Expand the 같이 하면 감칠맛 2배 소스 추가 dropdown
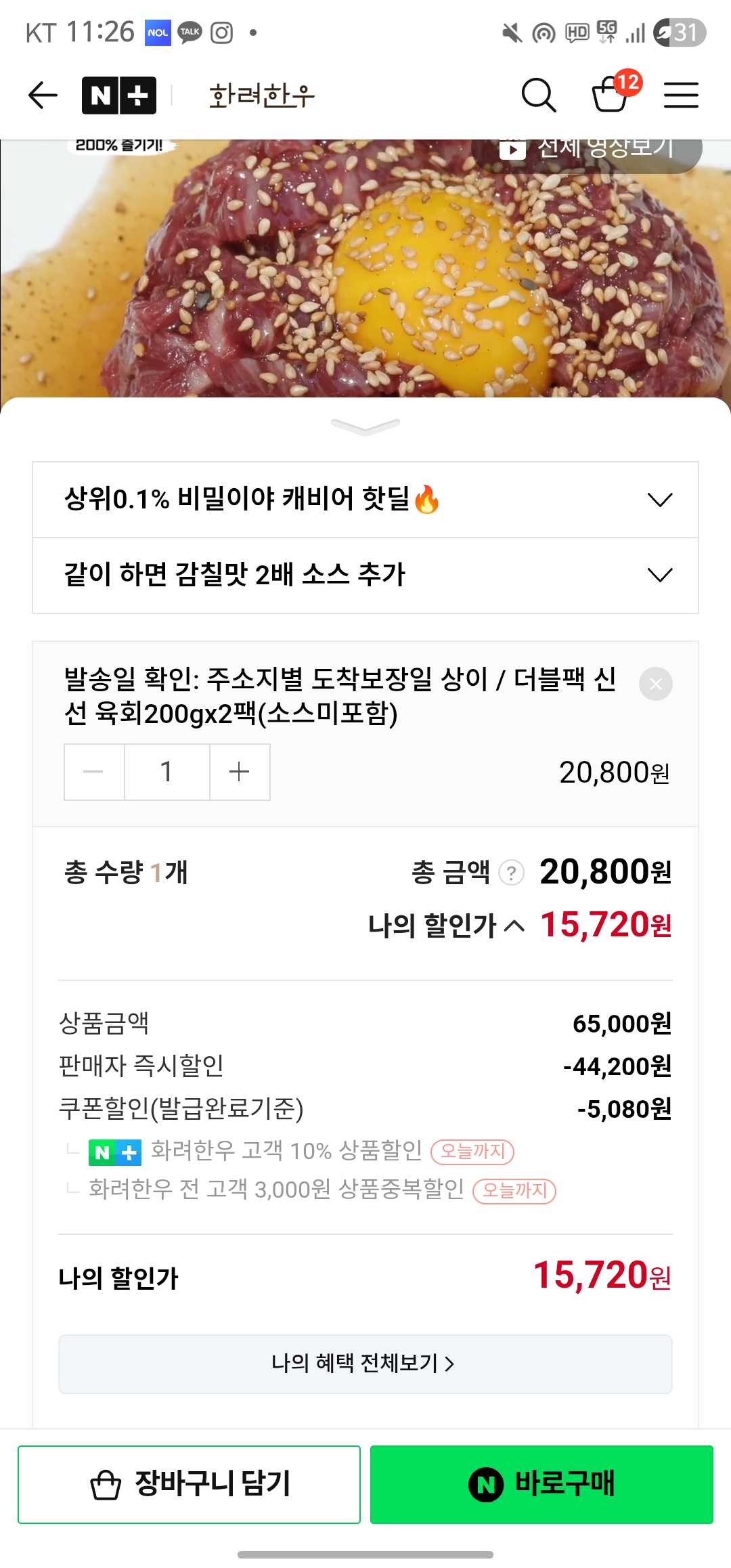The image size is (731, 1568). tap(365, 575)
